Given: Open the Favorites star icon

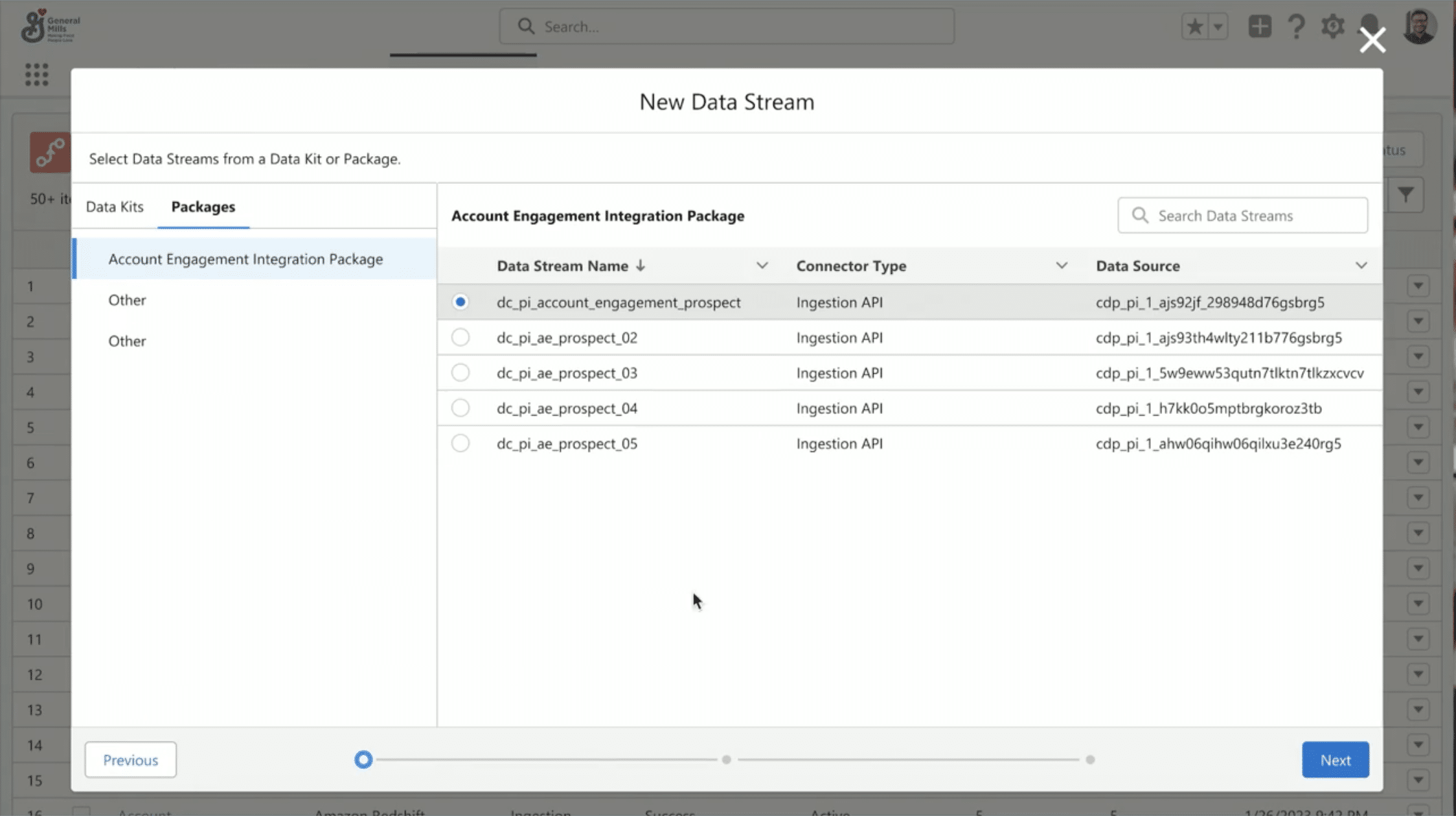Looking at the screenshot, I should [x=1195, y=27].
